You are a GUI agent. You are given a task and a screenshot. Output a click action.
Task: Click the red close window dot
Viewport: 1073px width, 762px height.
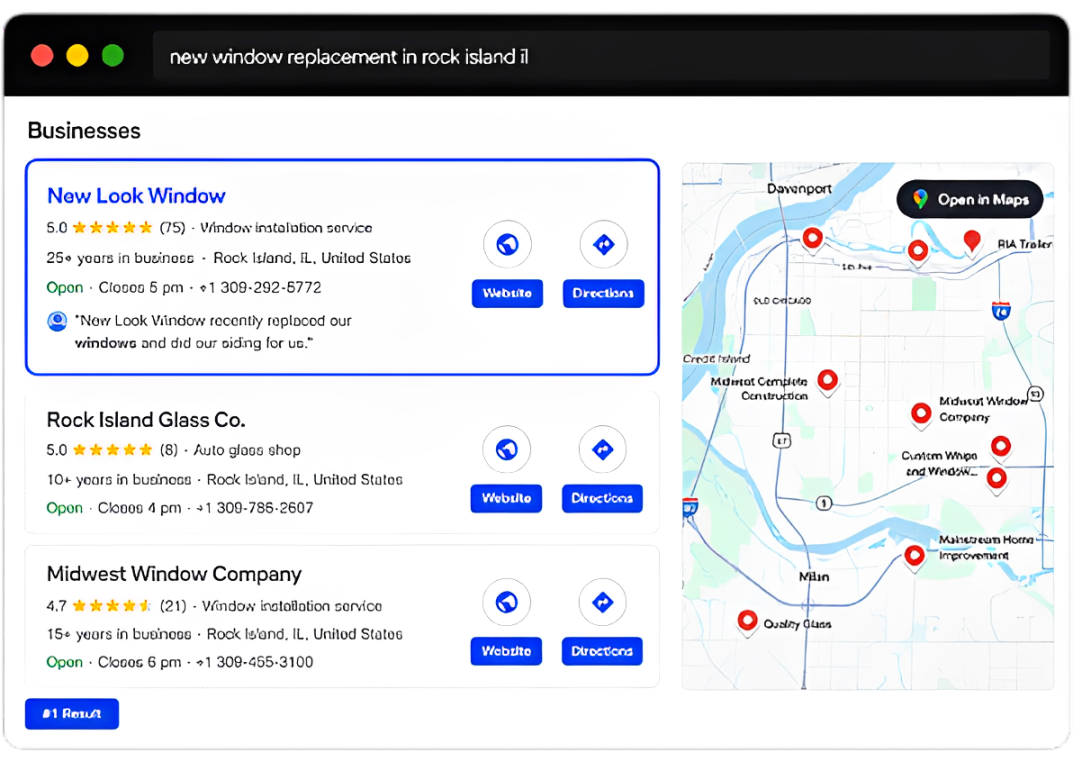[x=42, y=55]
